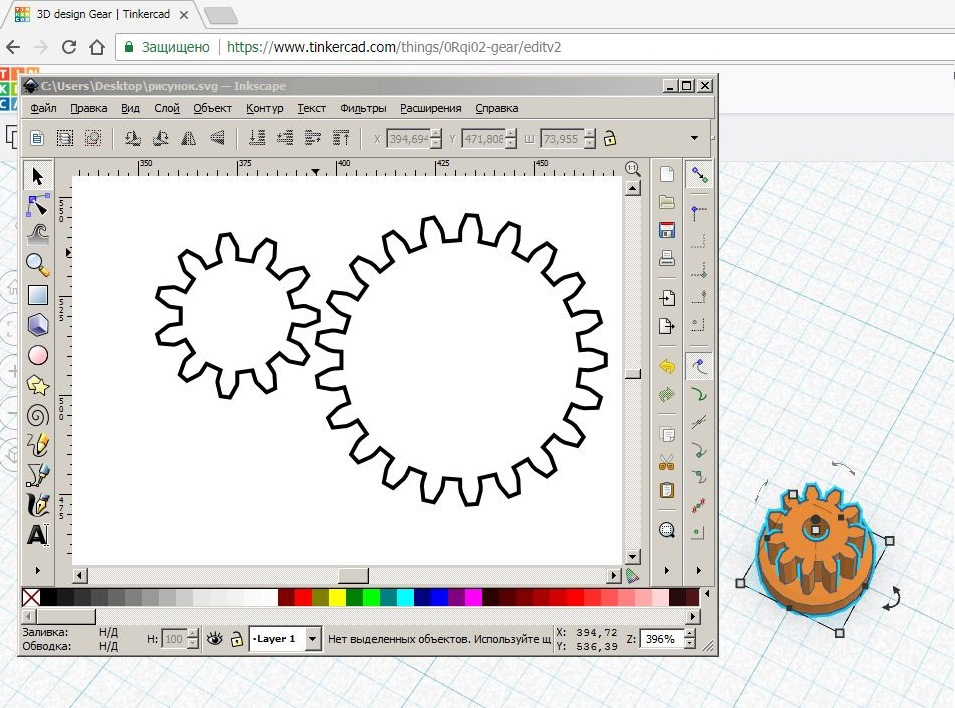
Task: Paste from clipboard icon
Action: [x=667, y=490]
